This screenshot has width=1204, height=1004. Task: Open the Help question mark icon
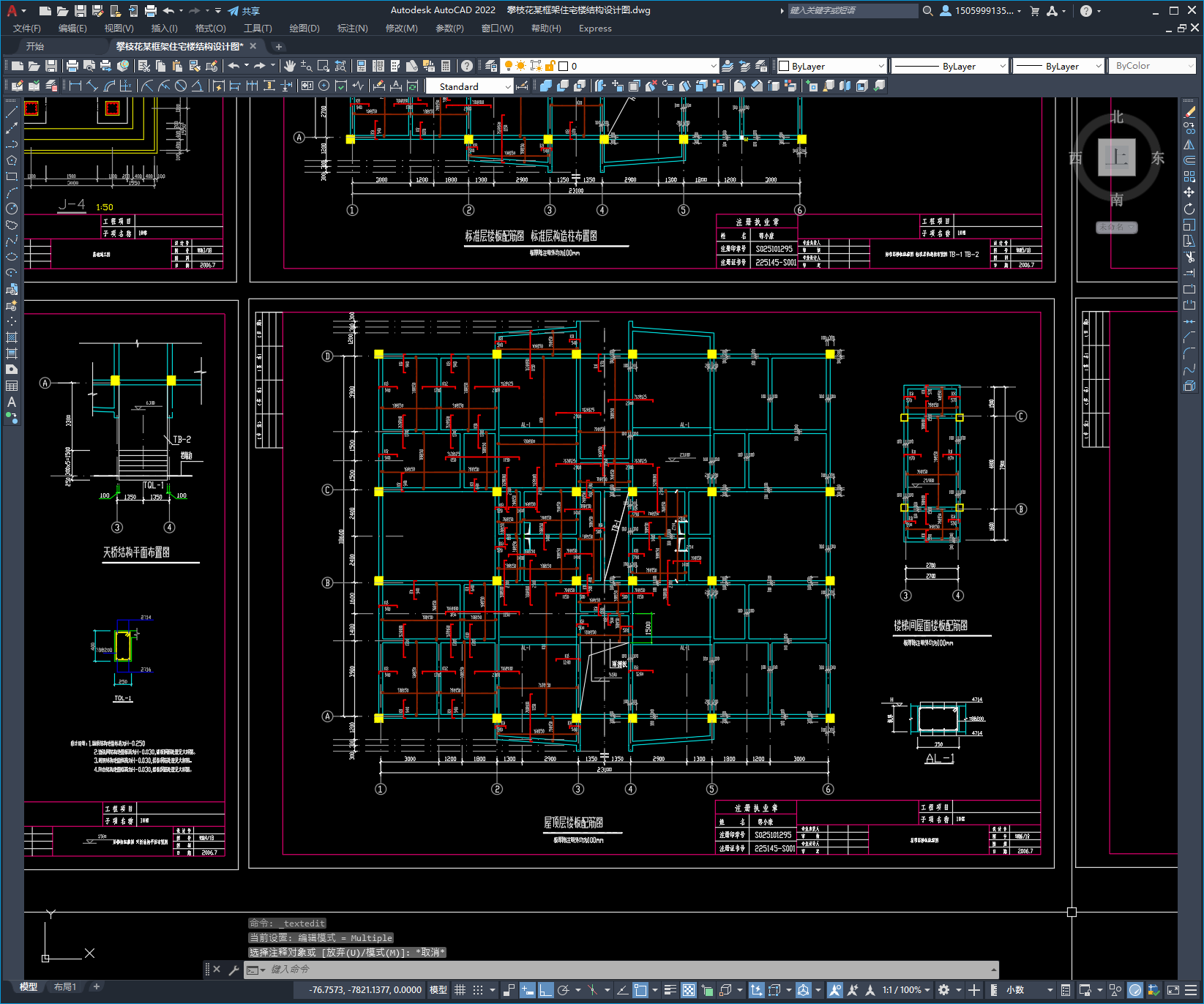coord(467,66)
